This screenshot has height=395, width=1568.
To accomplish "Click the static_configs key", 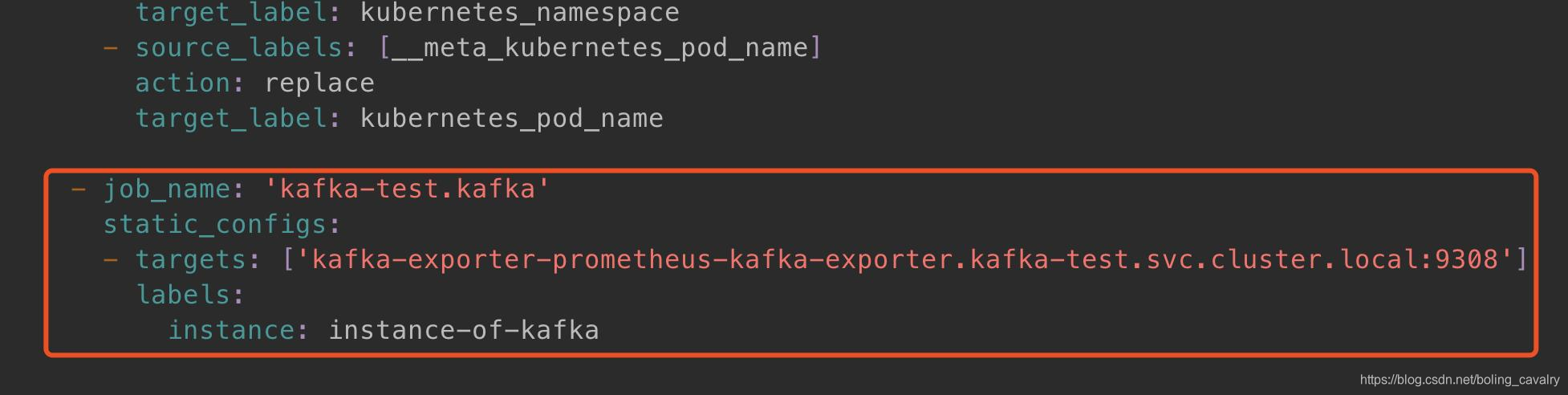I will pos(214,225).
